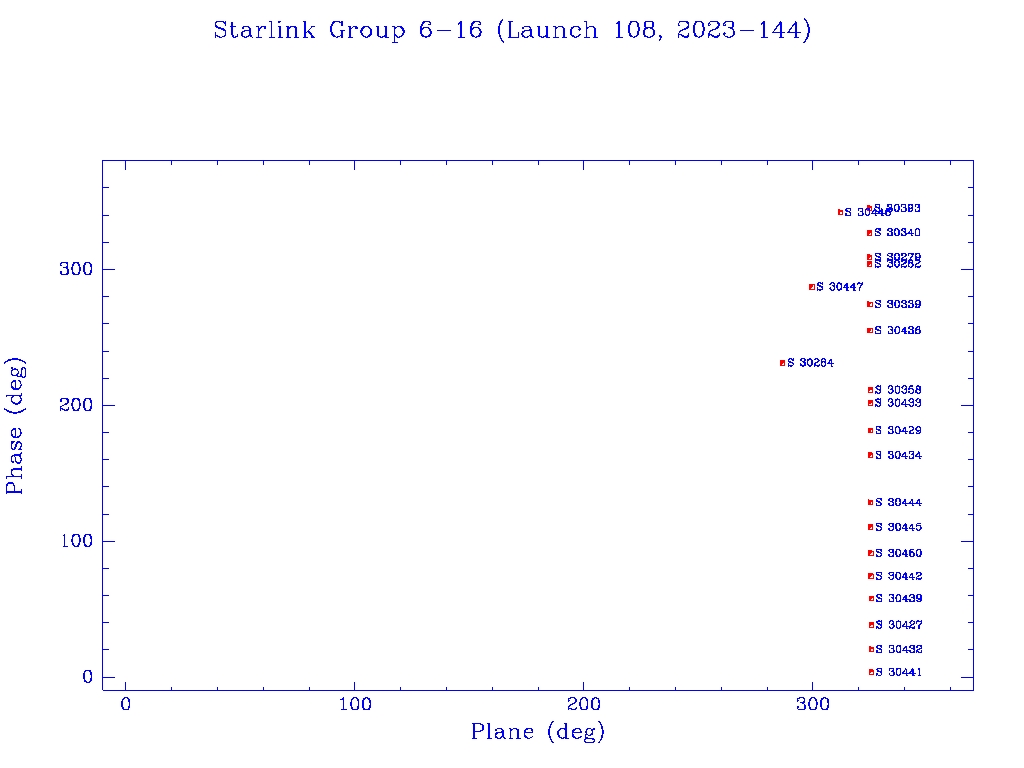Screen dimensions: 1024x768
Task: Click the Starlink Group 6-16 chart title
Action: (512, 31)
